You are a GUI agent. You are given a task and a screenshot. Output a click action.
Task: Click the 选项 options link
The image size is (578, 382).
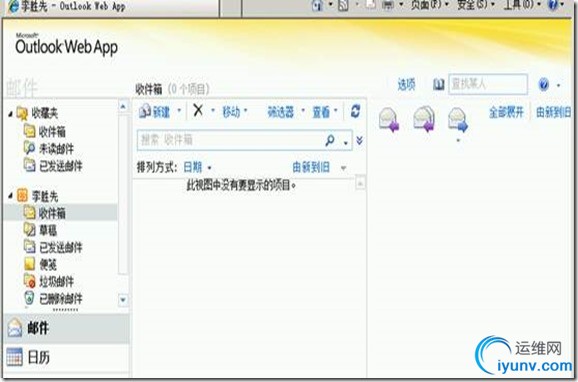407,84
